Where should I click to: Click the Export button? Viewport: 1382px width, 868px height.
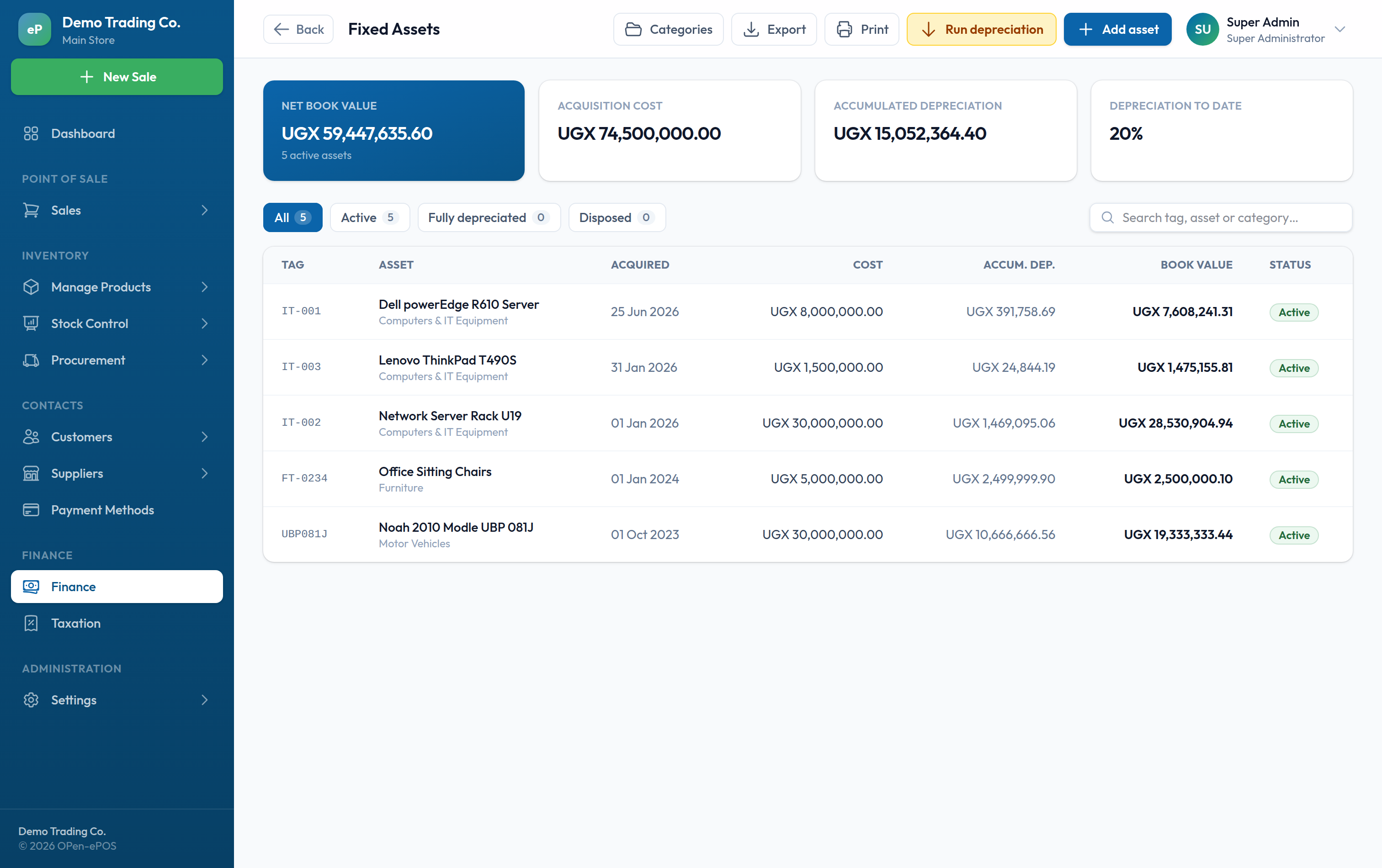pyautogui.click(x=774, y=29)
